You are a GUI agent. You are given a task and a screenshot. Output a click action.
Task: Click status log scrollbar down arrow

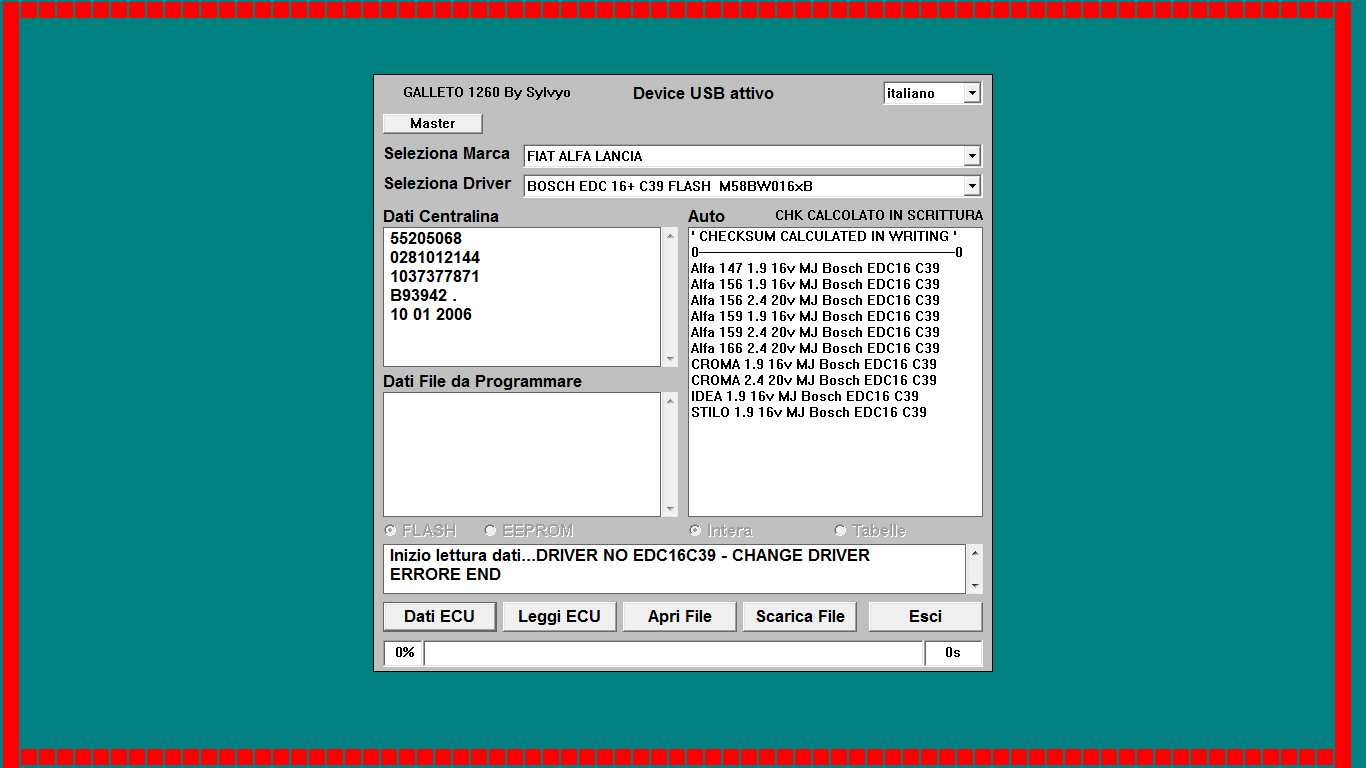(x=975, y=585)
